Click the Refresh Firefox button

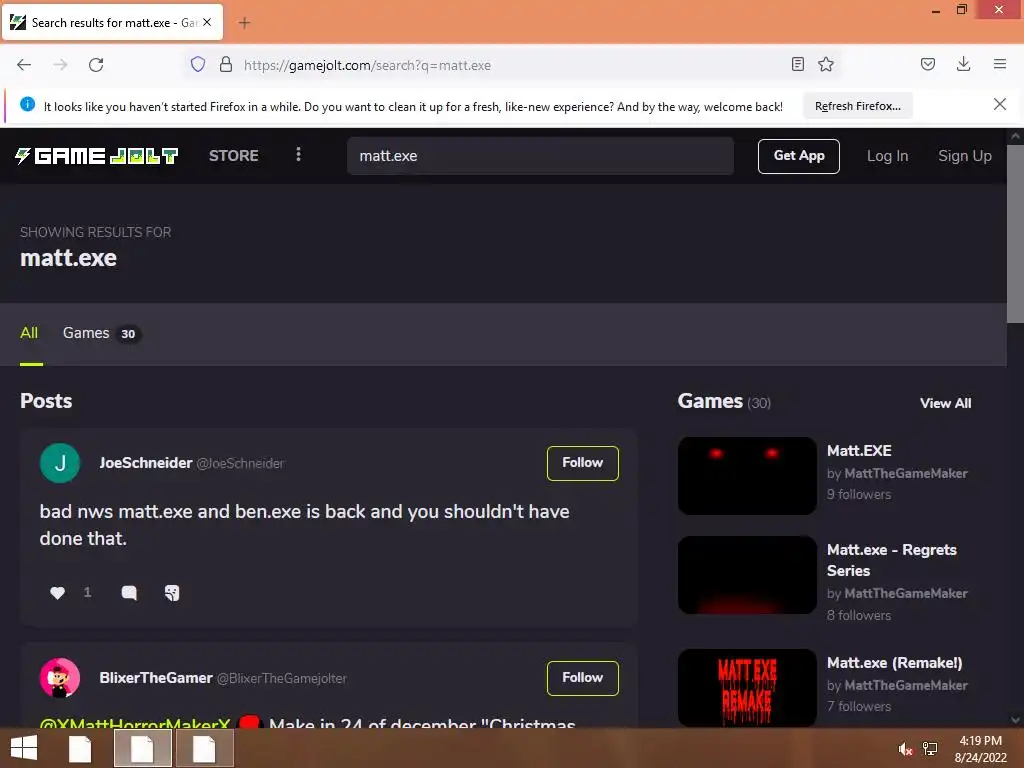857,106
